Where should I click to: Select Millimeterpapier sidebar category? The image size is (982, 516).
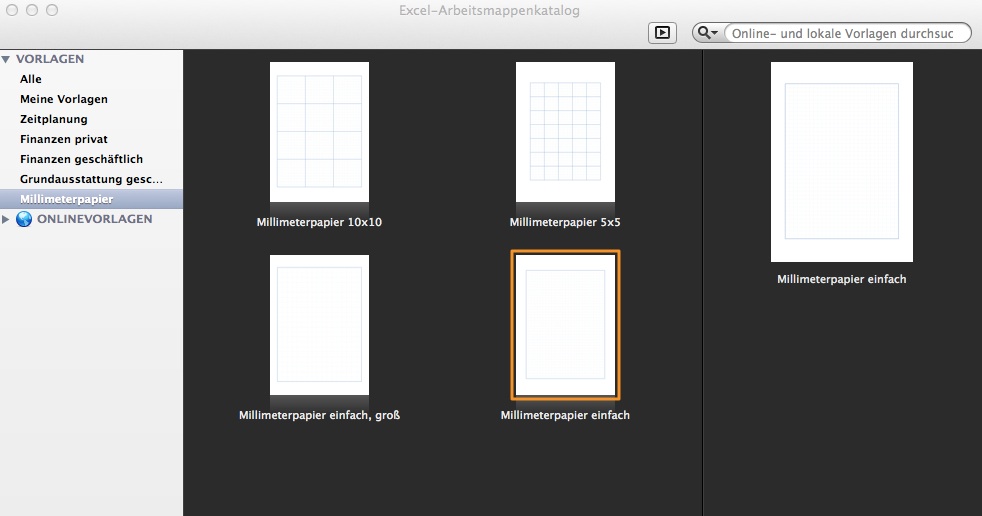[67, 199]
